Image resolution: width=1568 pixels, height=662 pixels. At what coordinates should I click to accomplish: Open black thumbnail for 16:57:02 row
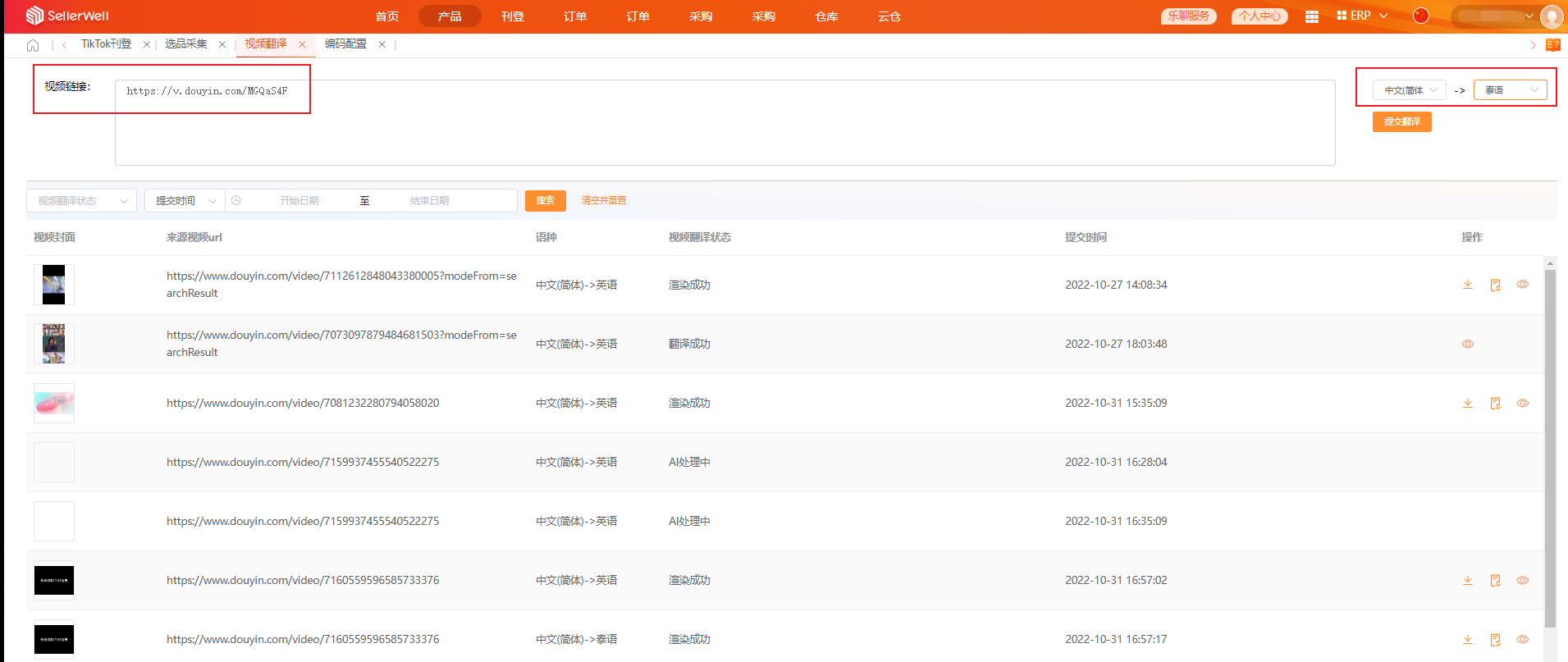point(54,580)
